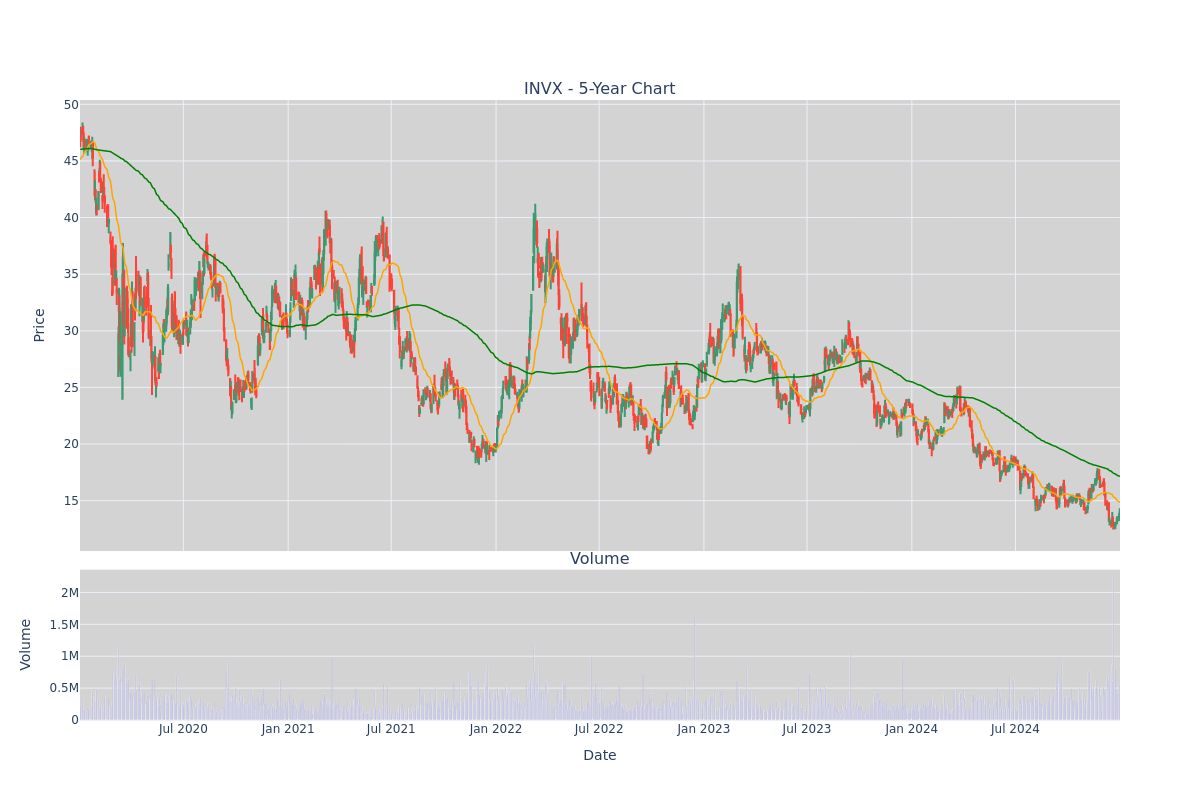This screenshot has width=1200, height=800.
Task: Select the price tick label "45"
Action: coord(71,161)
